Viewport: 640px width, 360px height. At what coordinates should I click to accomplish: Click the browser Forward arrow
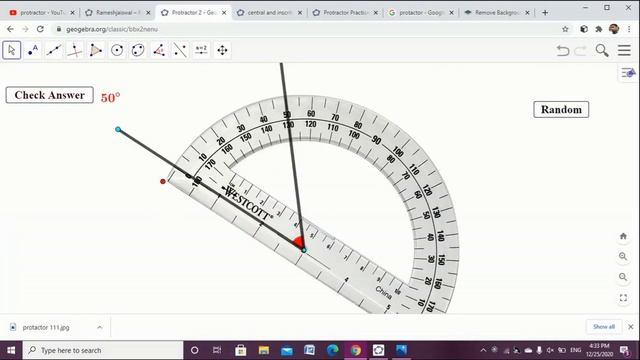click(x=25, y=29)
